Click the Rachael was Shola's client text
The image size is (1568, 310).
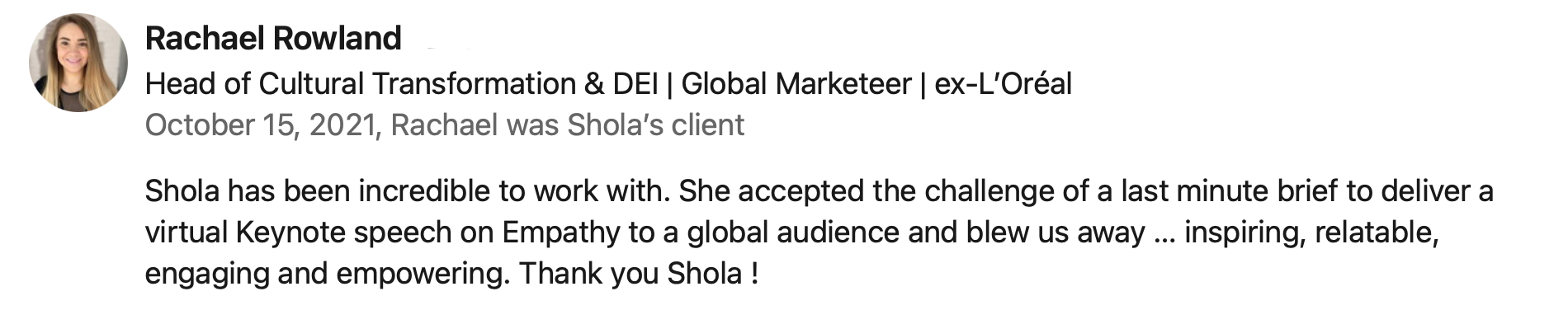pos(568,125)
